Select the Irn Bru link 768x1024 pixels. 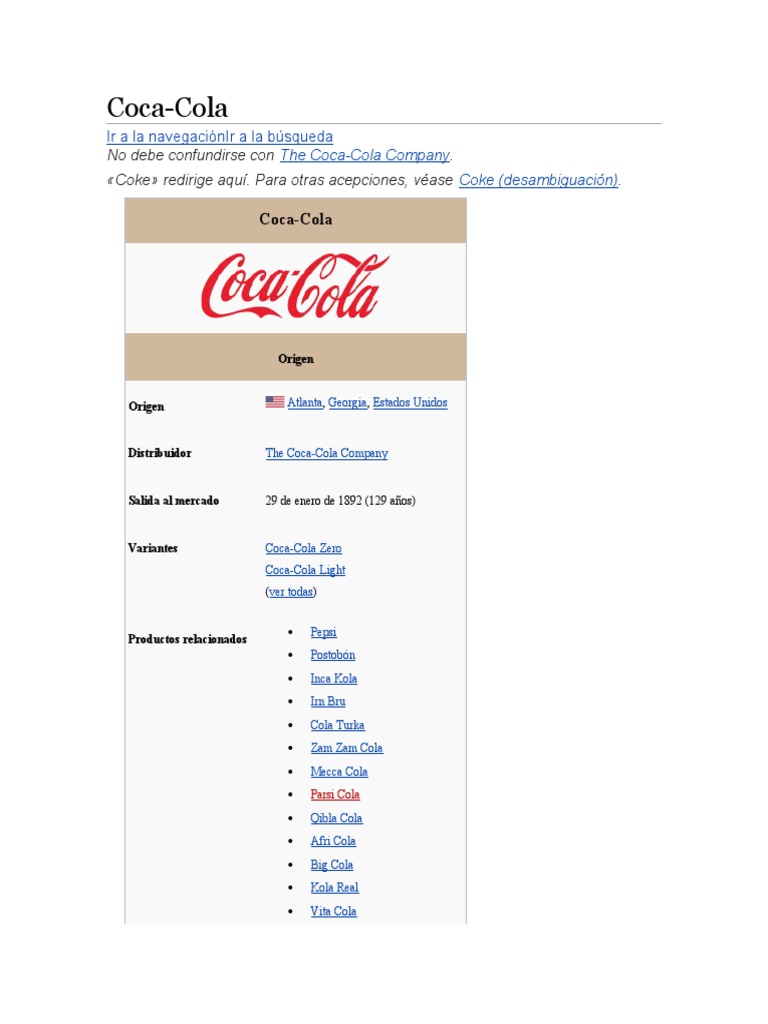327,701
